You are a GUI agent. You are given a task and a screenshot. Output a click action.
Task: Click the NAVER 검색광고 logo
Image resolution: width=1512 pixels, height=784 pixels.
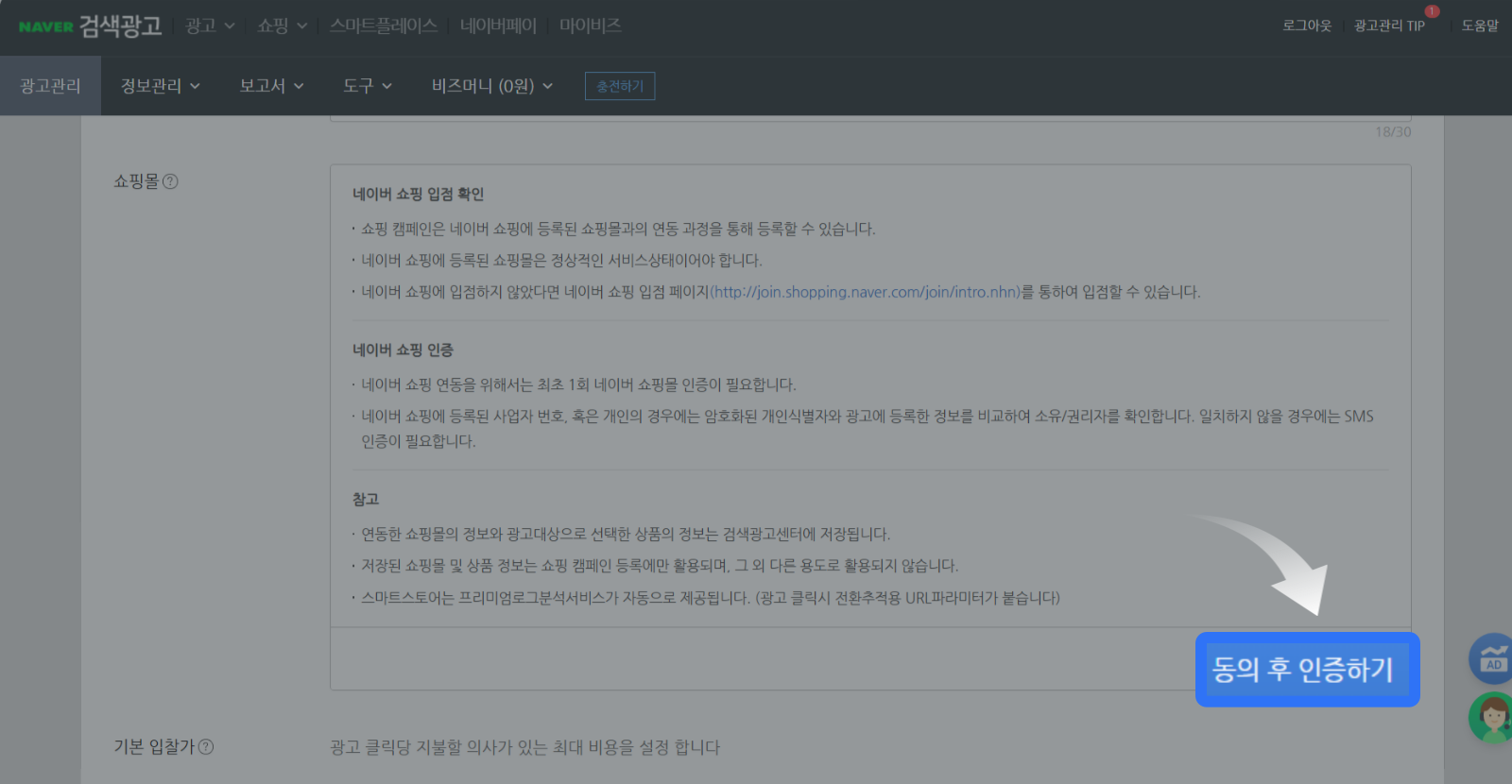point(90,26)
